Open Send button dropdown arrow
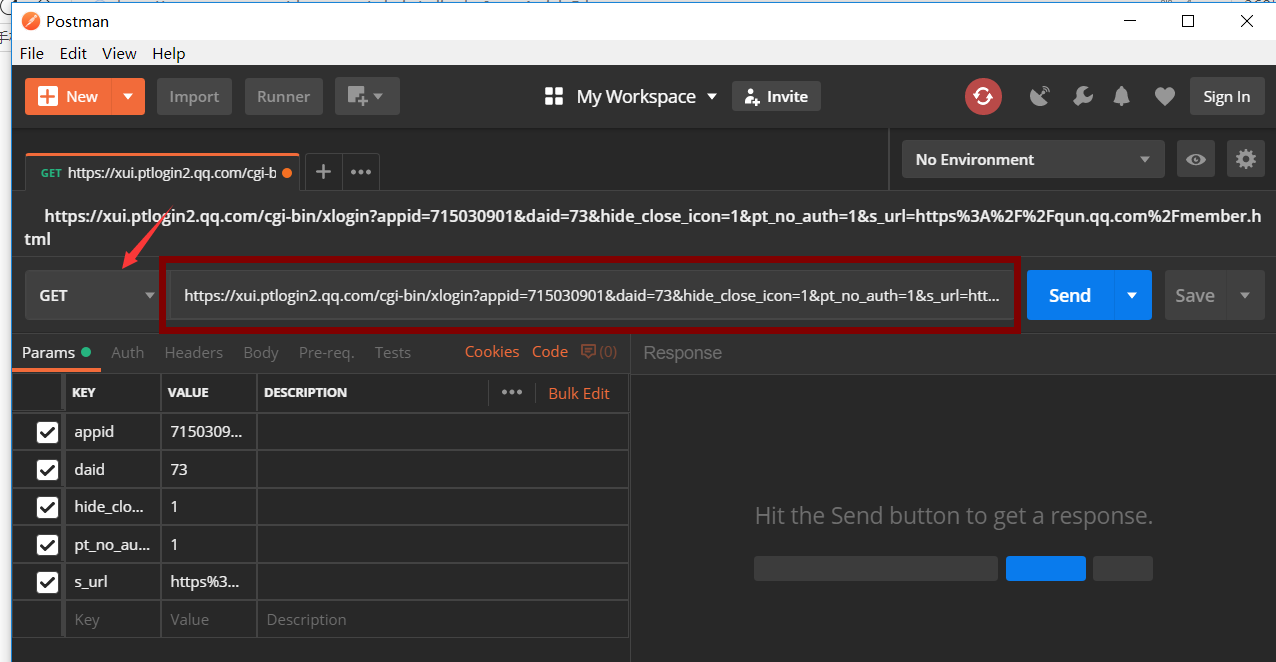Image resolution: width=1276 pixels, height=662 pixels. (1132, 295)
